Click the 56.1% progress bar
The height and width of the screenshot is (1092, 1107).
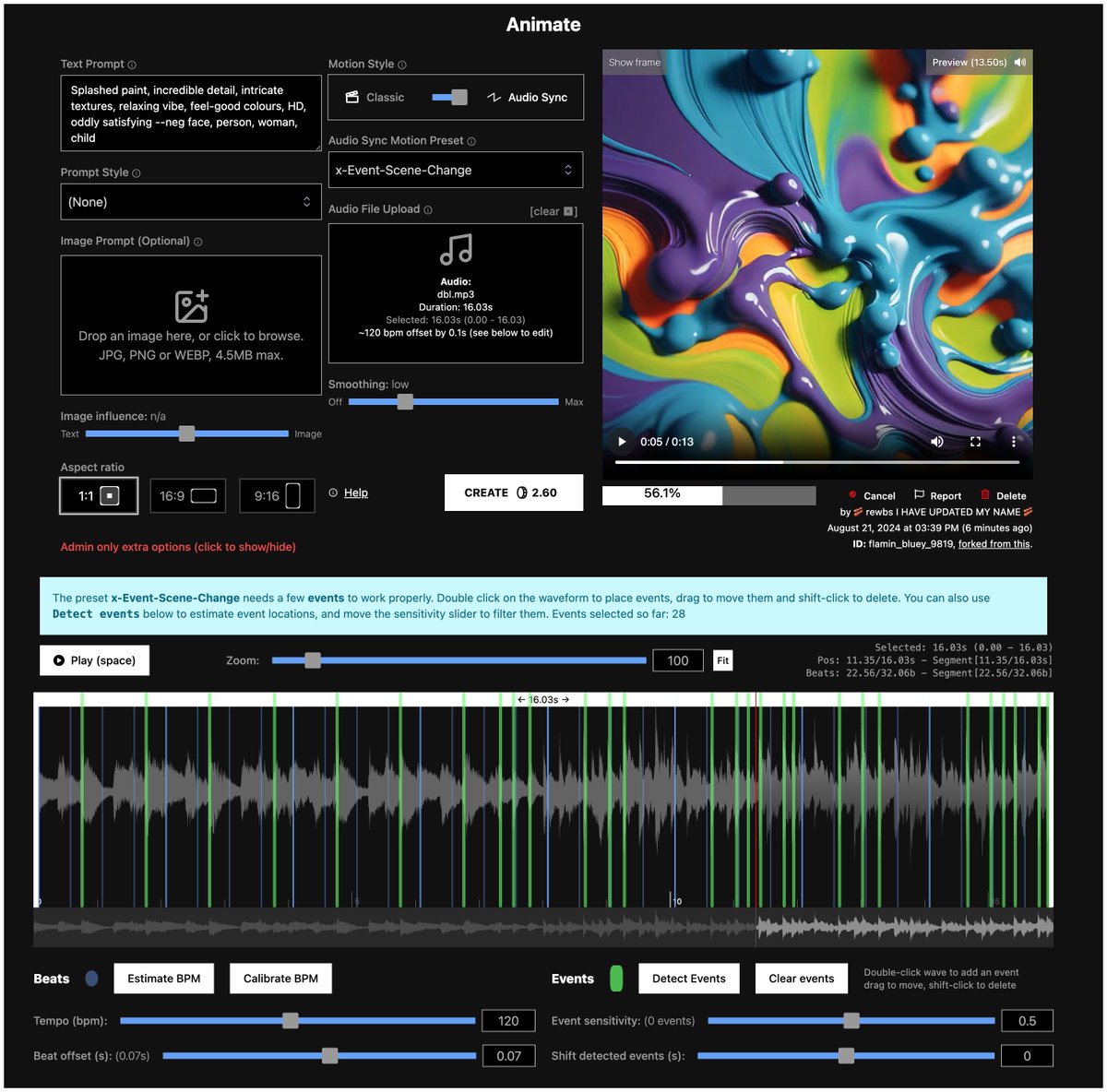coord(708,494)
